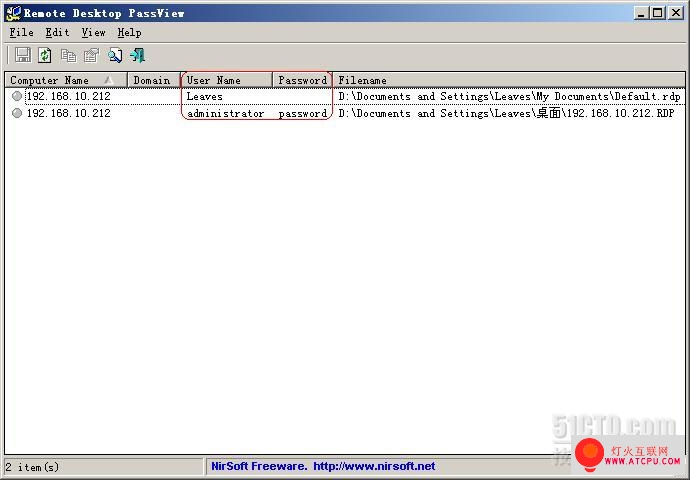Select the 192.168.10.212 cell in Leaves row
690x480 pixels.
coord(69,96)
